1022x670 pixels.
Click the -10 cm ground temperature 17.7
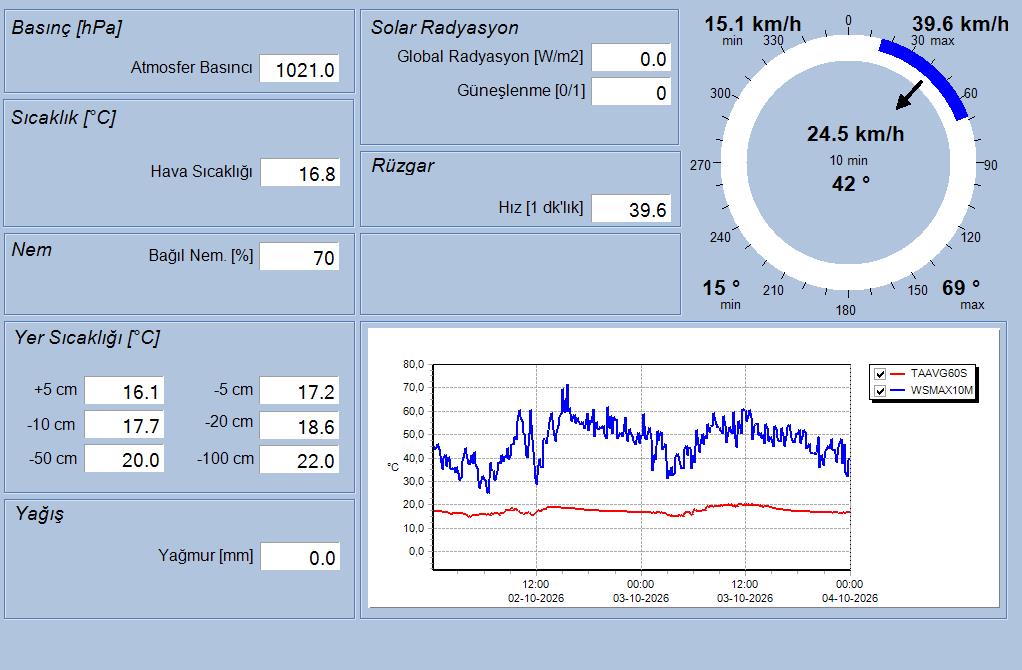click(x=124, y=425)
